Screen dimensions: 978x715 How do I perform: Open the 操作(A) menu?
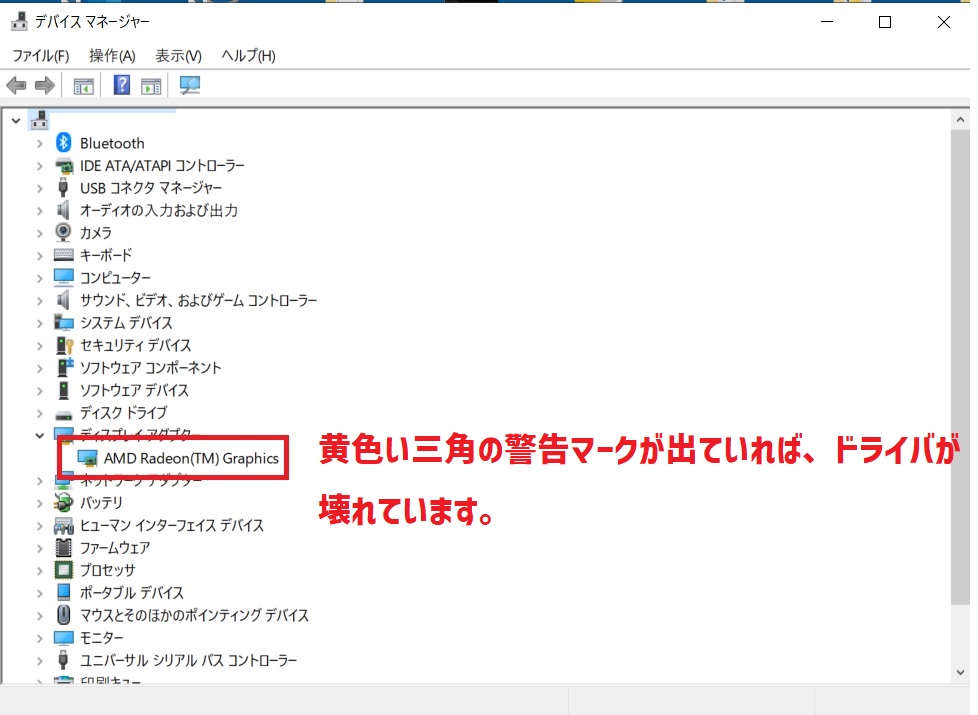[112, 56]
